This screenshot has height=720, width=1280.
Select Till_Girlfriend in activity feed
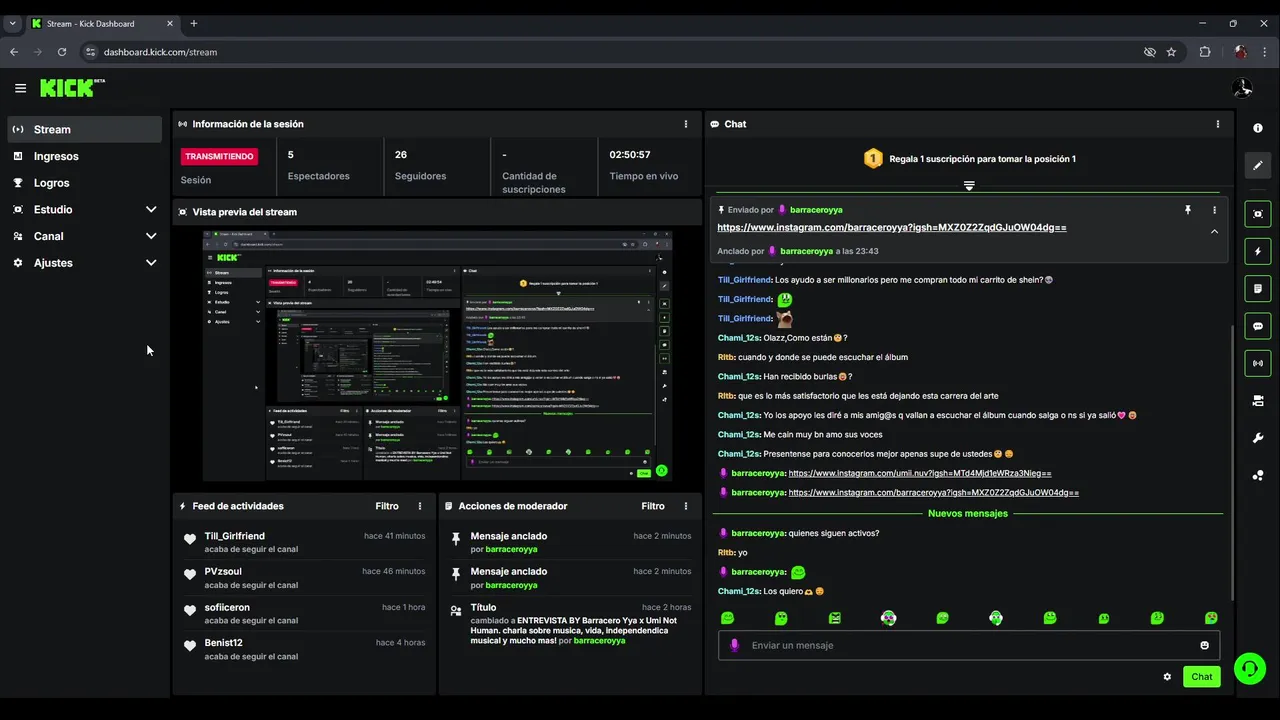pyautogui.click(x=235, y=536)
